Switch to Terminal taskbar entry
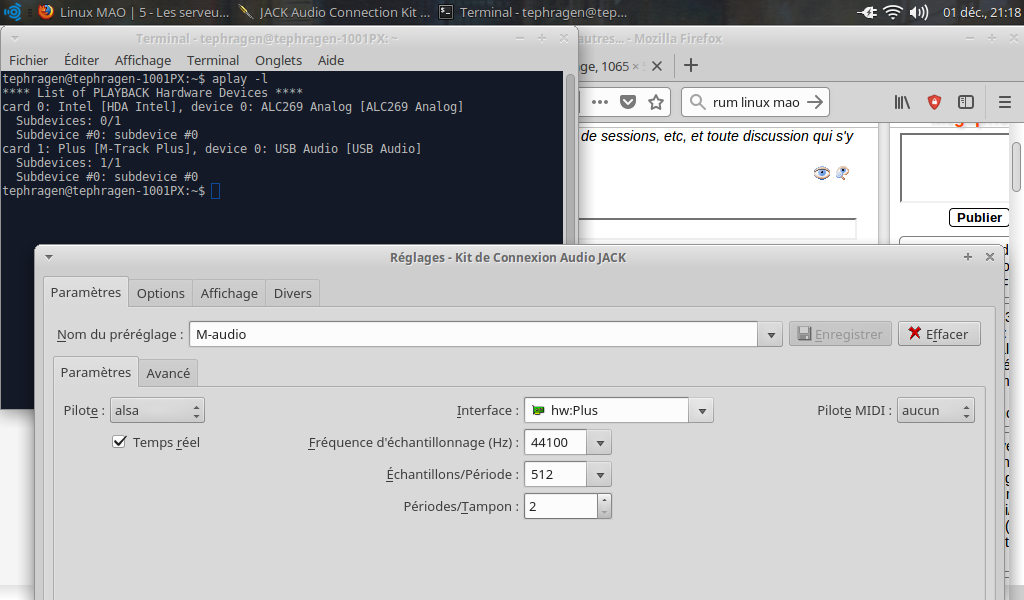The height and width of the screenshot is (600, 1024). [x=533, y=12]
